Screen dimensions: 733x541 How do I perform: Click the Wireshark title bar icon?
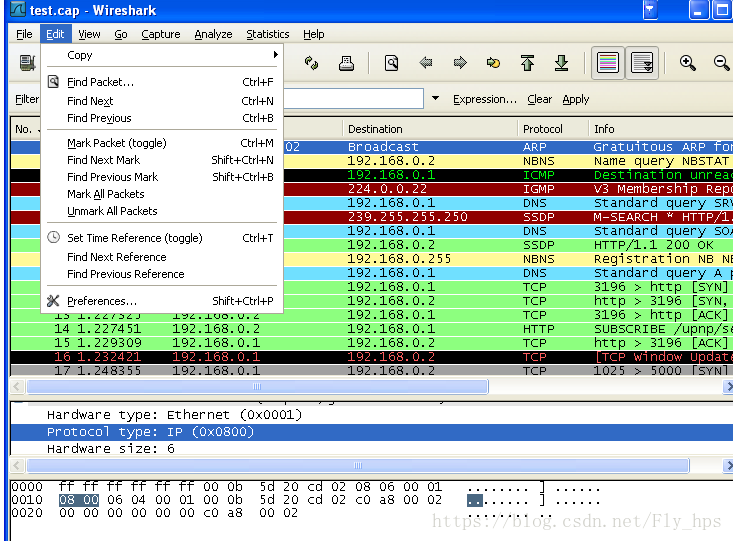coord(17,9)
